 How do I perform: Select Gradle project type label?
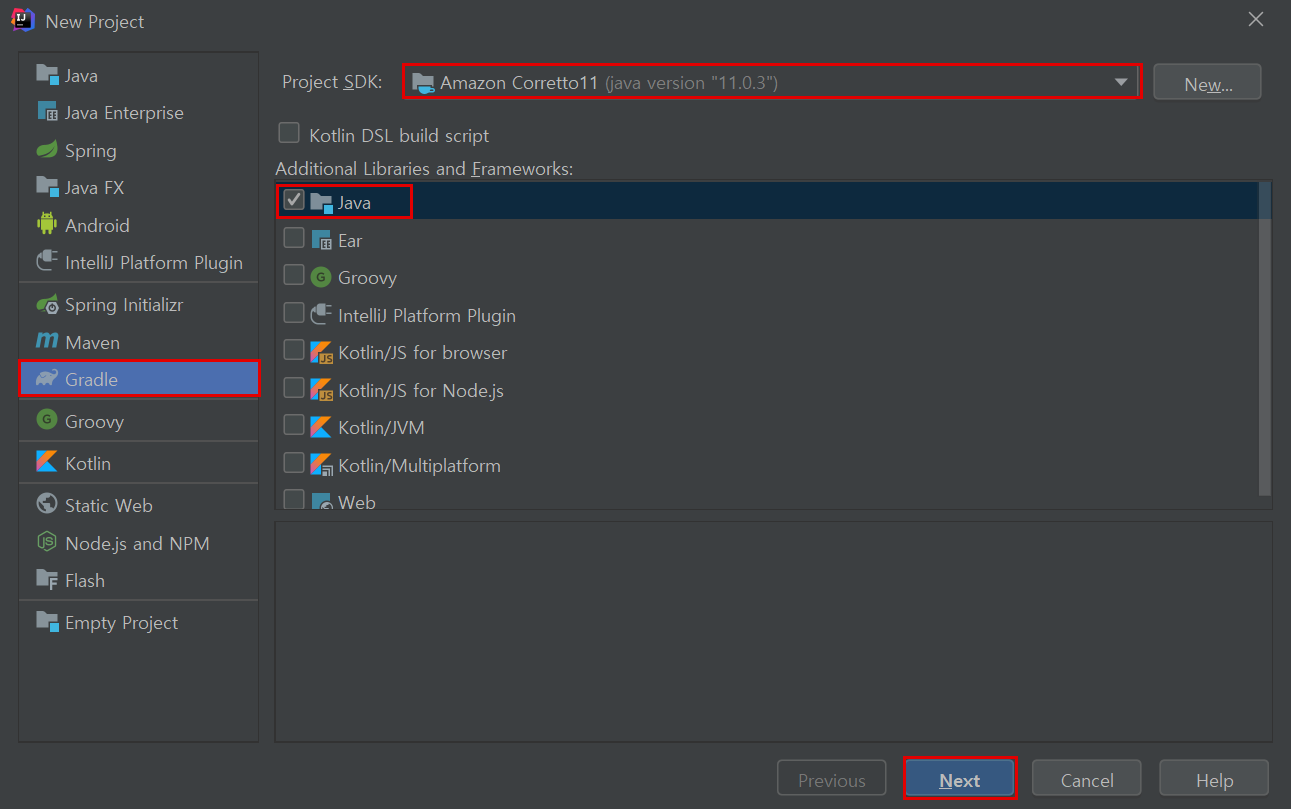(x=91, y=380)
